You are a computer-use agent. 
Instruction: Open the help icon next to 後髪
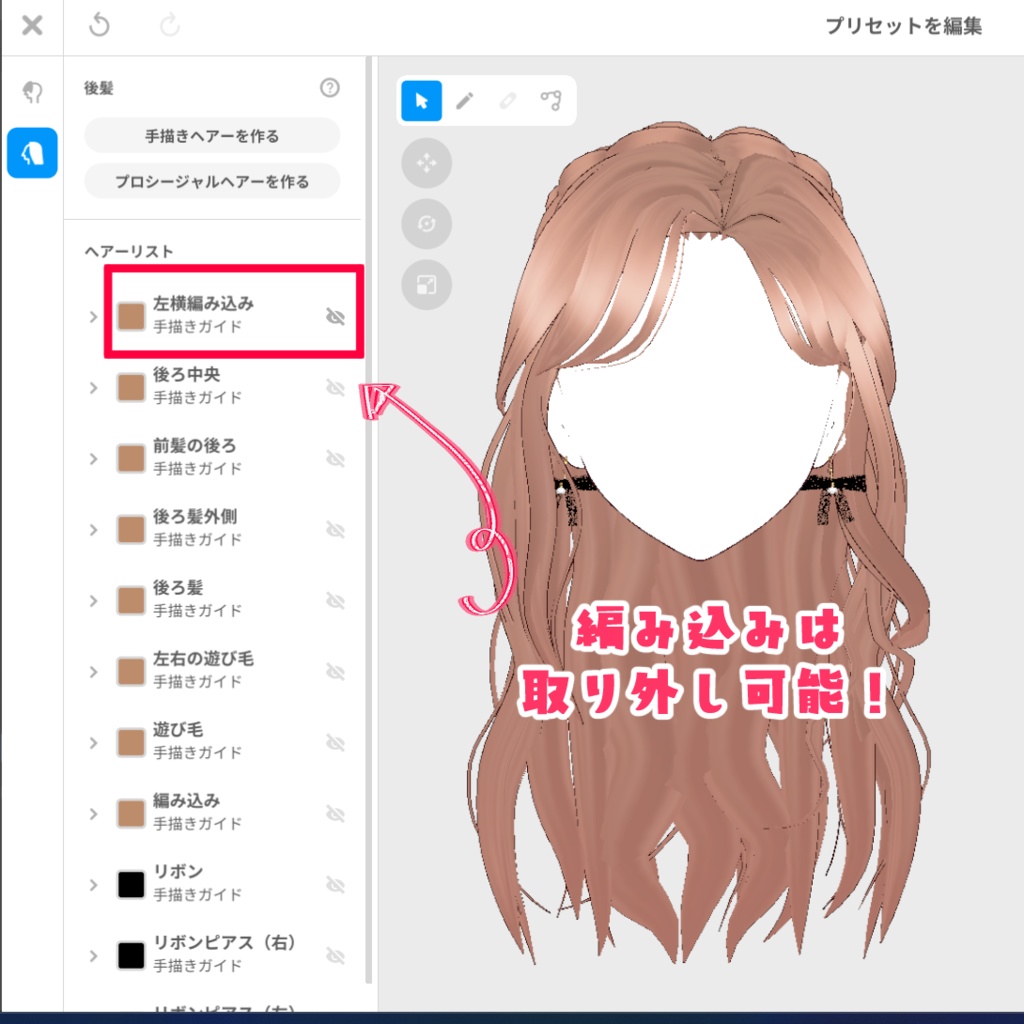(330, 88)
